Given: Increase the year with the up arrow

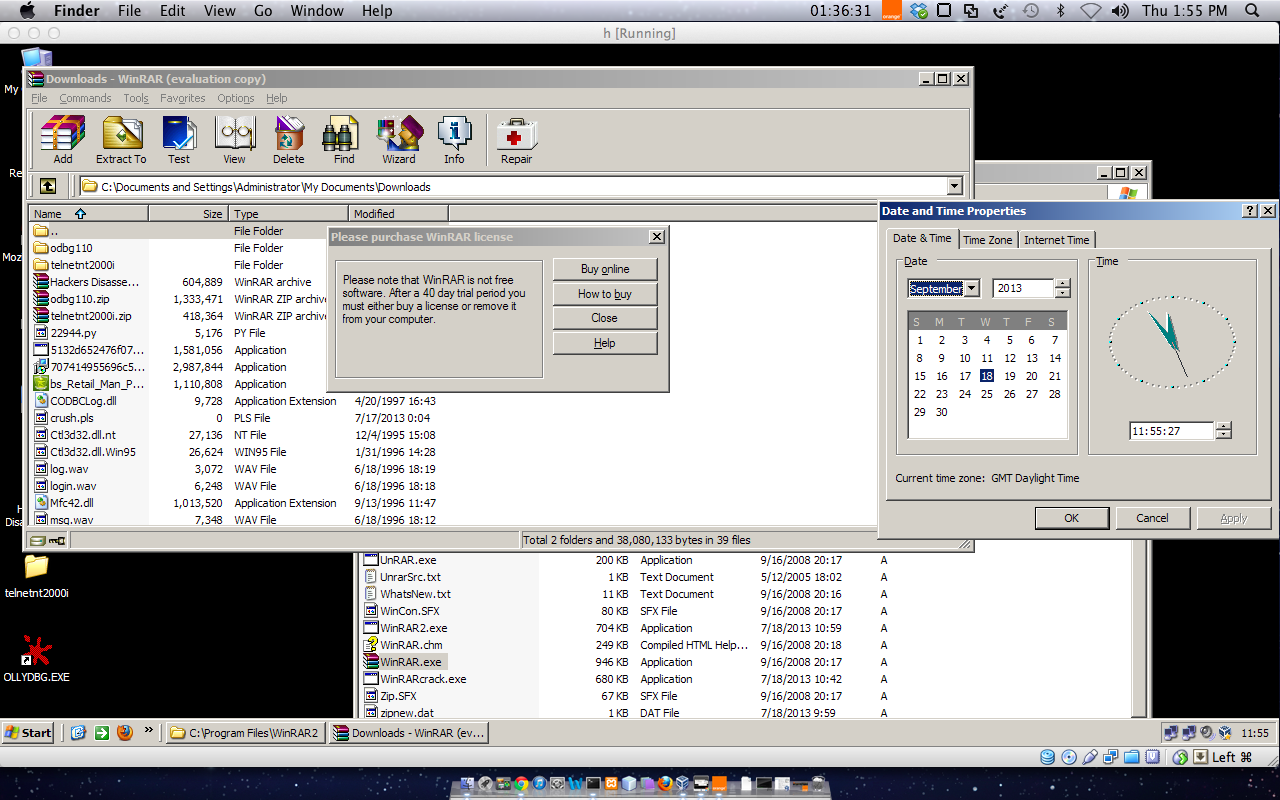Looking at the screenshot, I should click(1062, 284).
